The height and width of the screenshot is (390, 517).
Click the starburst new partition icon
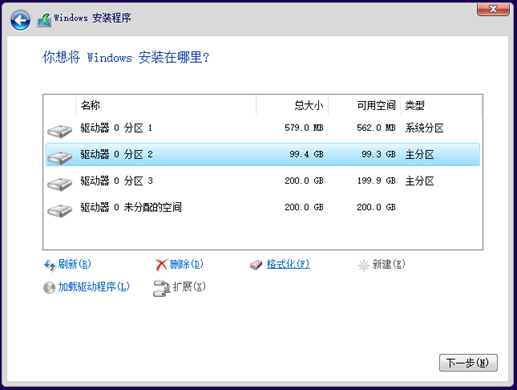(x=363, y=266)
